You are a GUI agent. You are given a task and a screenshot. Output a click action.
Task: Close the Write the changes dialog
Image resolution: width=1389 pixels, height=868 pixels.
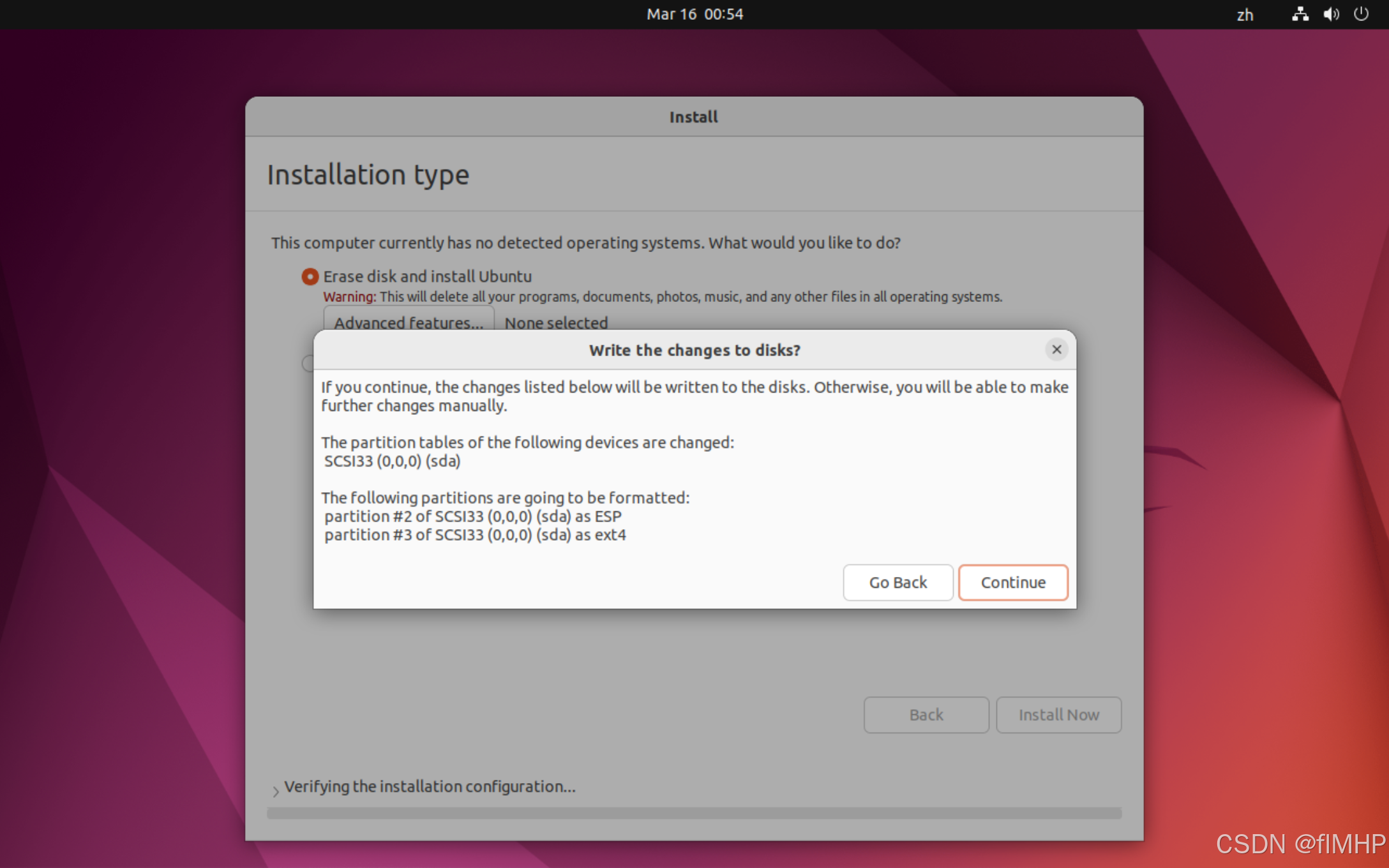click(x=1056, y=349)
